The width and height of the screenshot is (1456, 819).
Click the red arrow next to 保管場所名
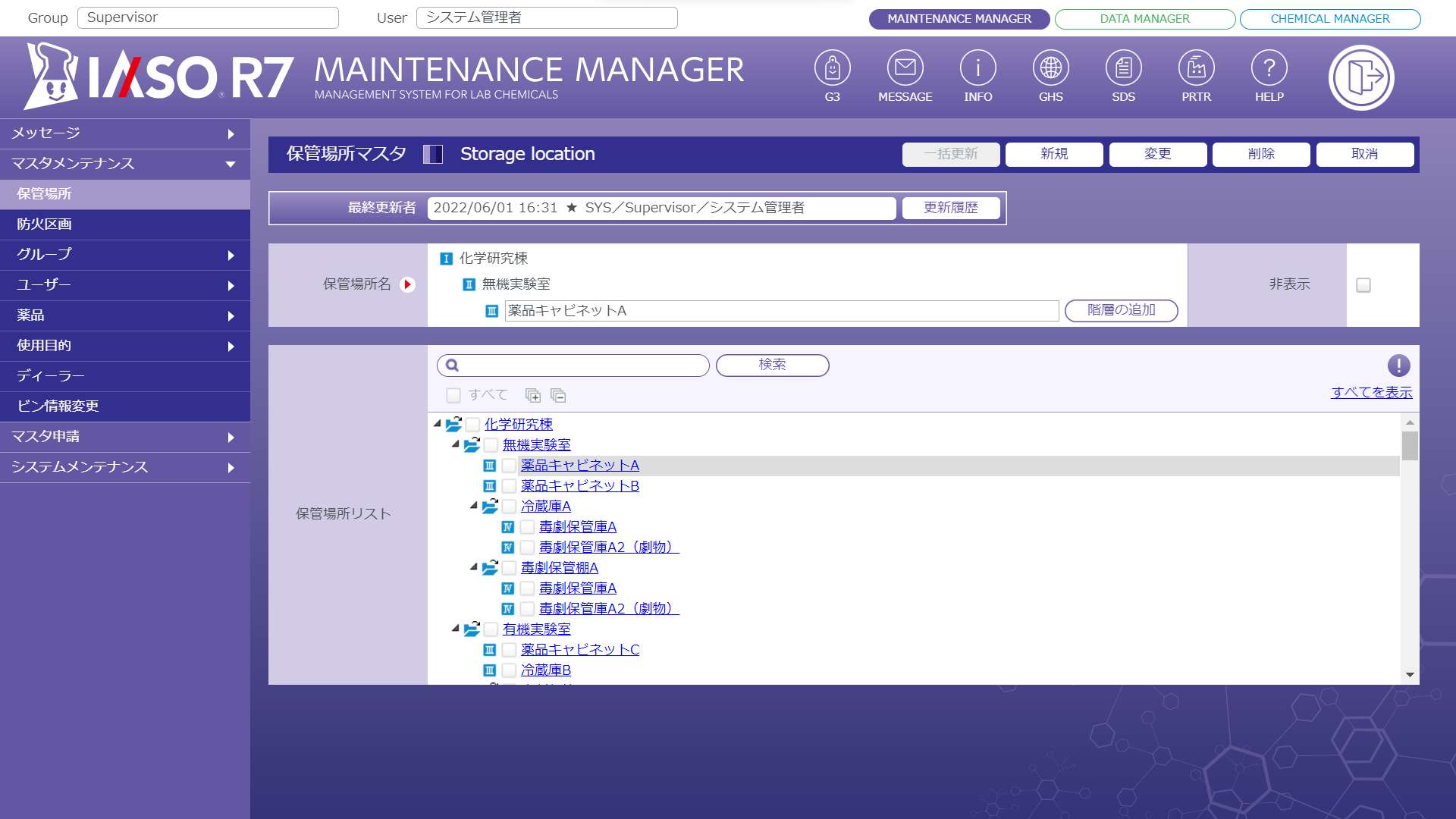pos(408,284)
